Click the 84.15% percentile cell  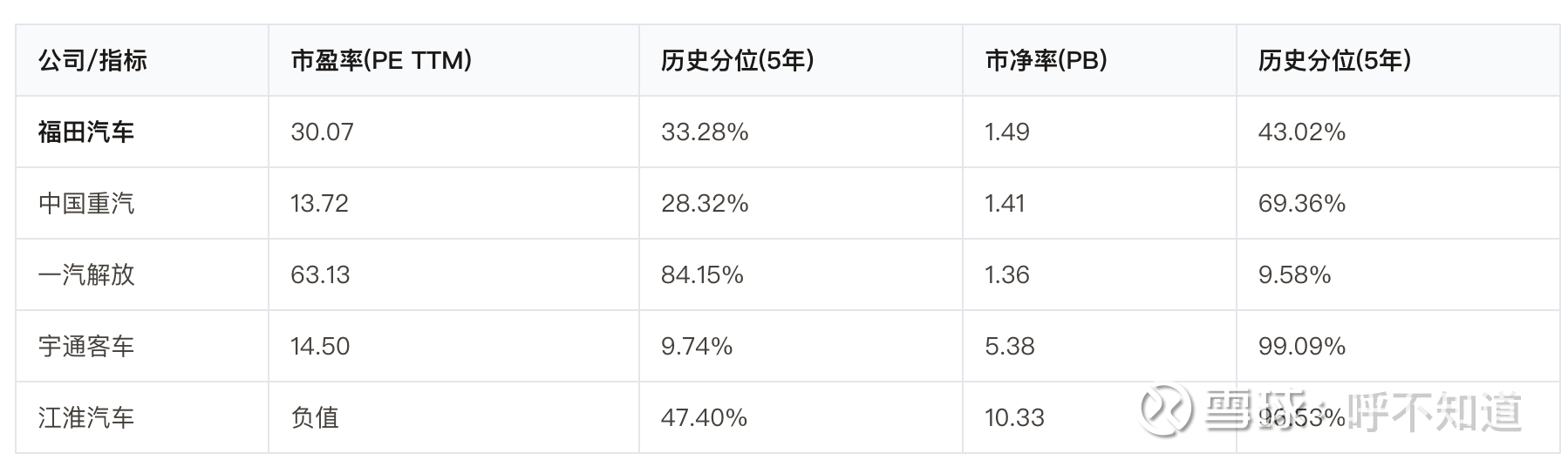click(x=702, y=274)
